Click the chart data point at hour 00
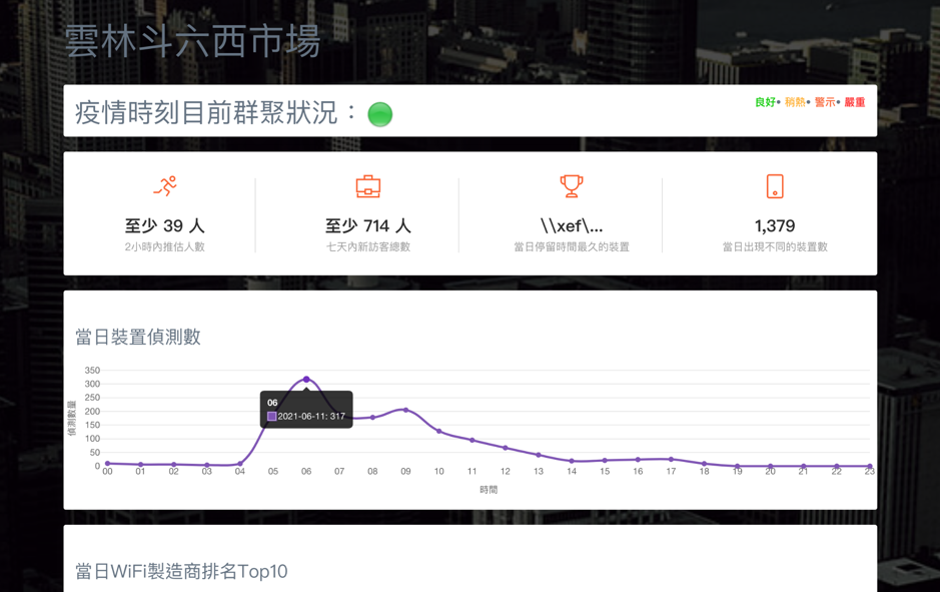941x593 pixels. 107,463
